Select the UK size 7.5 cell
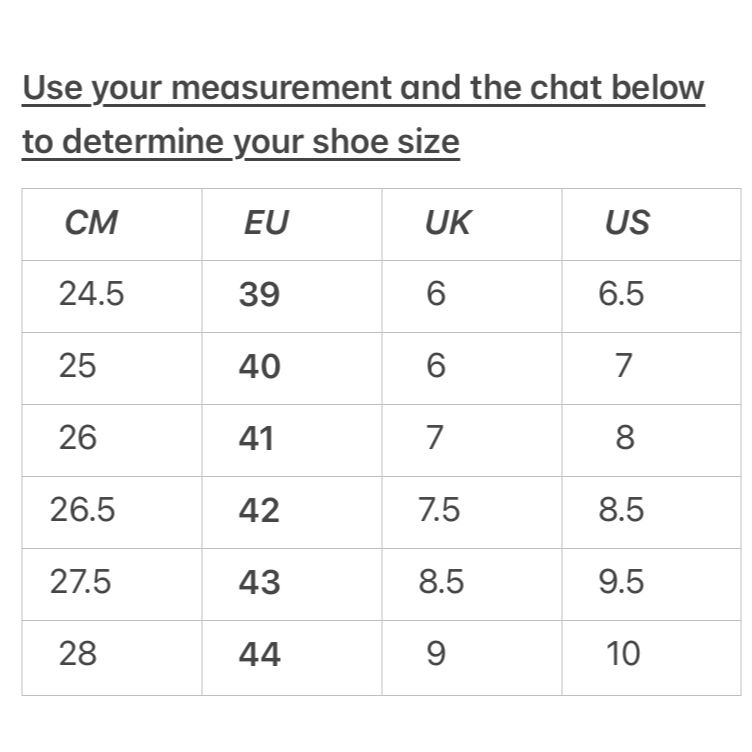The width and height of the screenshot is (752, 752). [471, 512]
